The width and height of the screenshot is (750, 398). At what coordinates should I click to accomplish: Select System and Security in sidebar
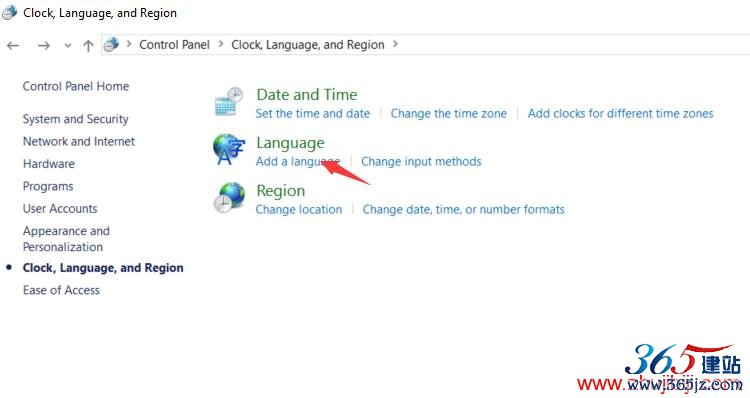(76, 119)
